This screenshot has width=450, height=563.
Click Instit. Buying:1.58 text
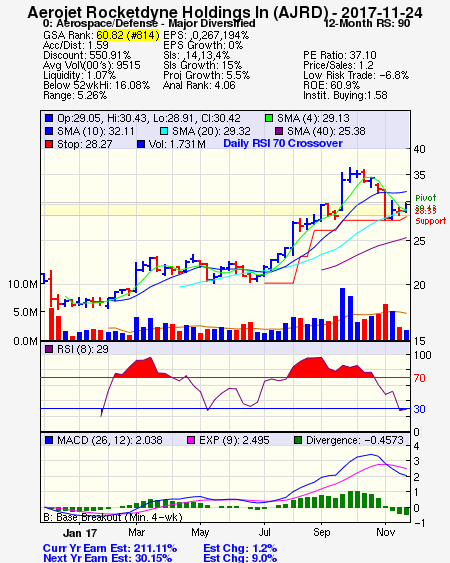pos(345,96)
